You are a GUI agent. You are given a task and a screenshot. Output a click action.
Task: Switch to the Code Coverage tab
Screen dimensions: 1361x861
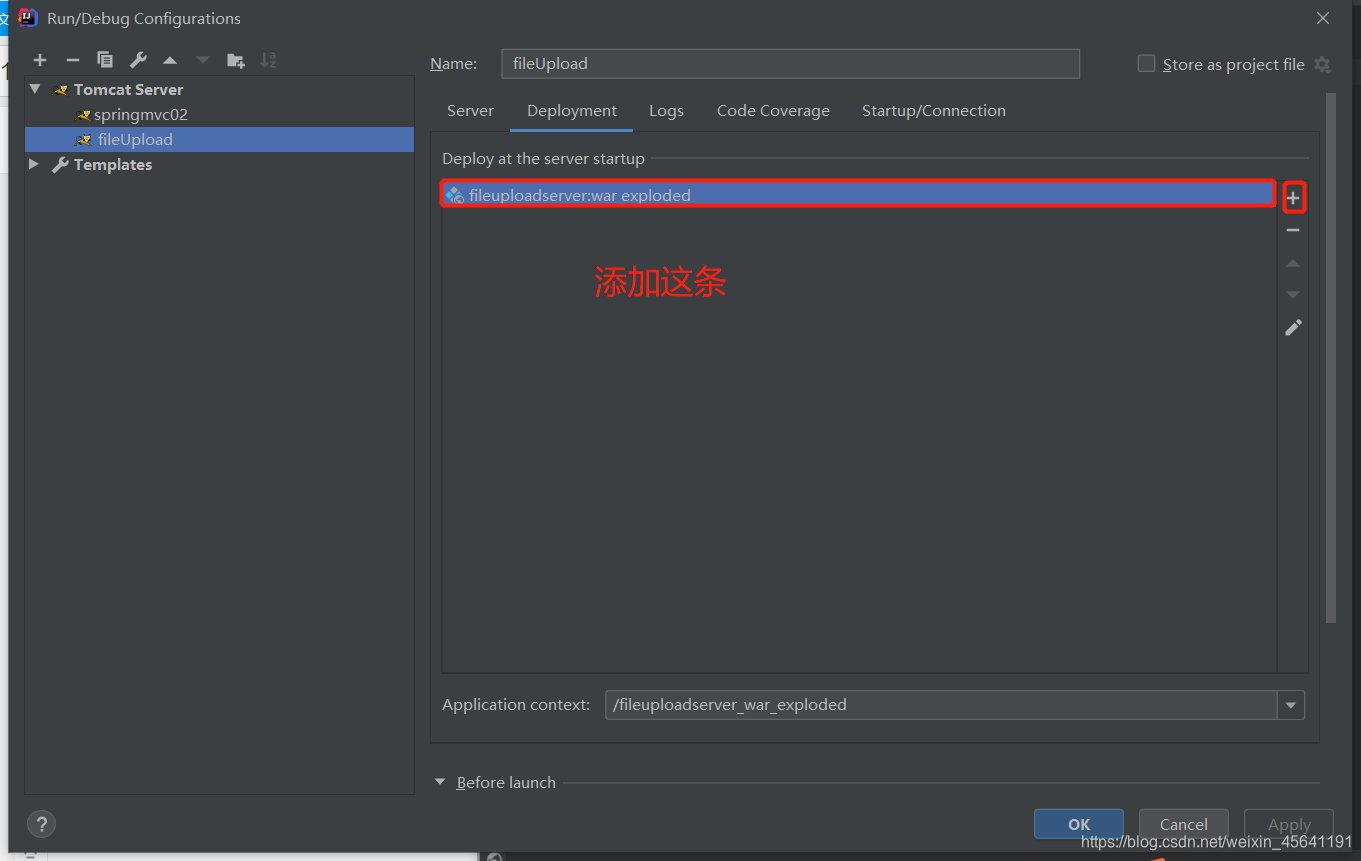(773, 111)
